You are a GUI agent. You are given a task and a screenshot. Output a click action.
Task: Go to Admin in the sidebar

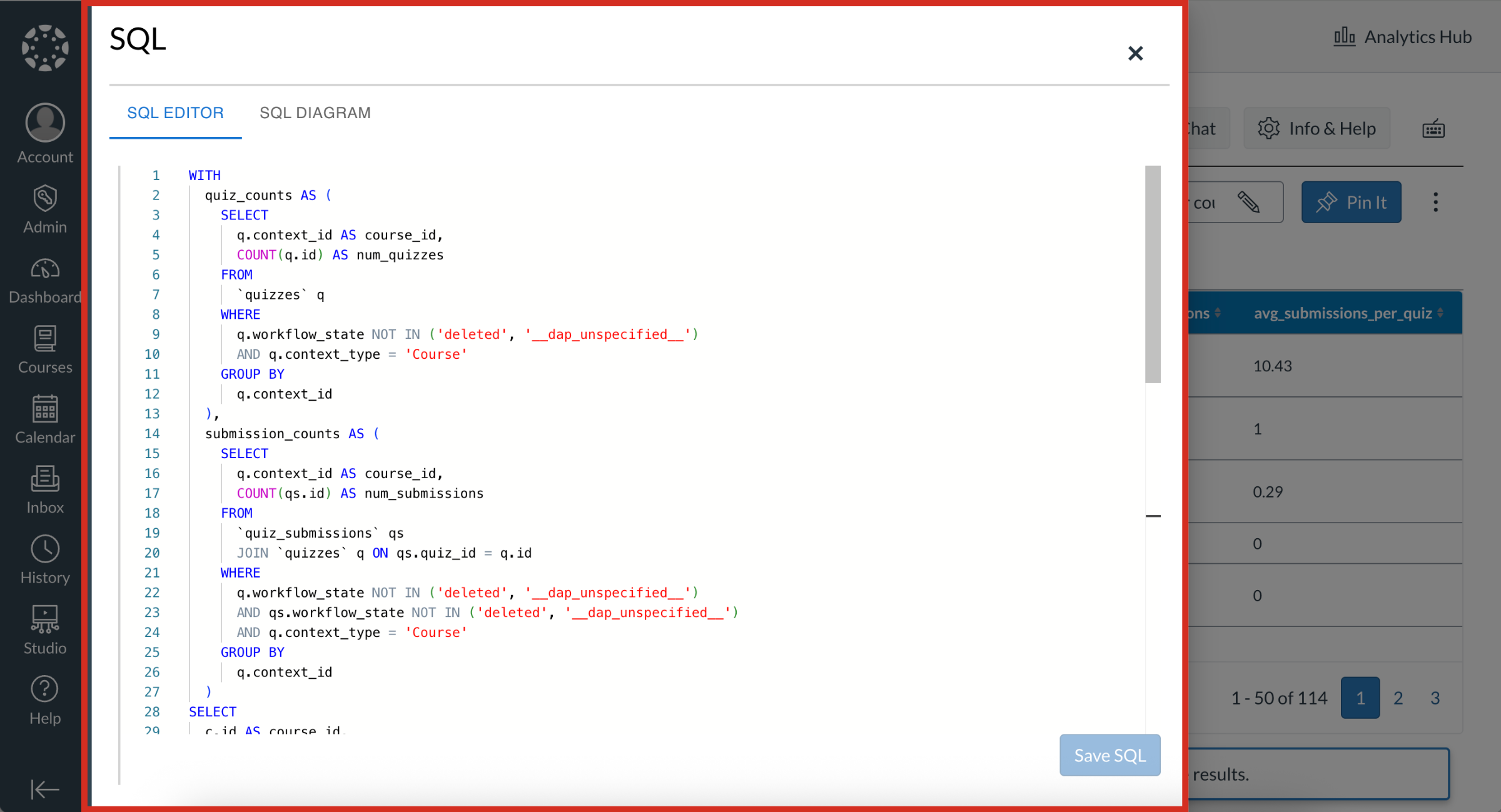pos(45,209)
